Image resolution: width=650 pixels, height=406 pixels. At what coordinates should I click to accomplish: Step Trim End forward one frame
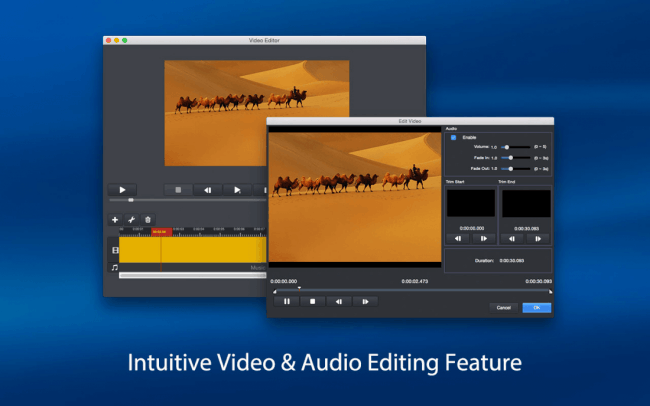coord(539,238)
